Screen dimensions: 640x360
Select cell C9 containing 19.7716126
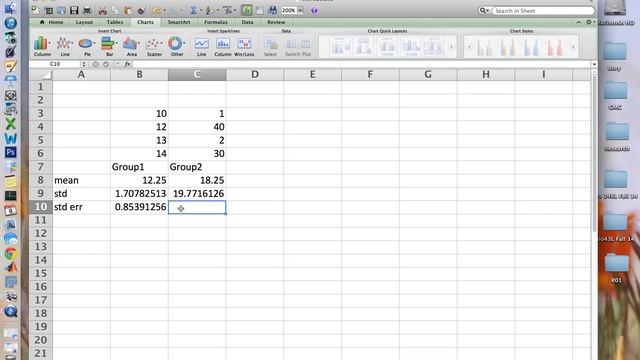tap(197, 193)
